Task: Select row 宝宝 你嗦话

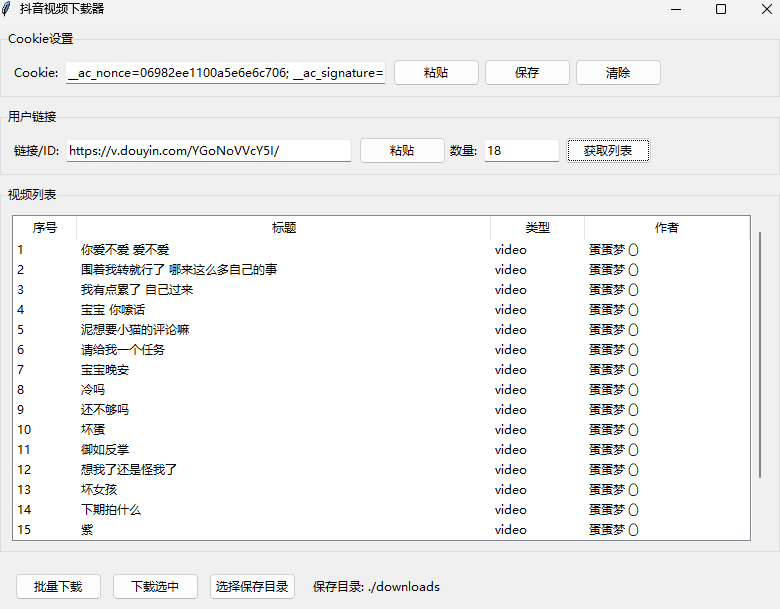Action: pyautogui.click(x=382, y=309)
